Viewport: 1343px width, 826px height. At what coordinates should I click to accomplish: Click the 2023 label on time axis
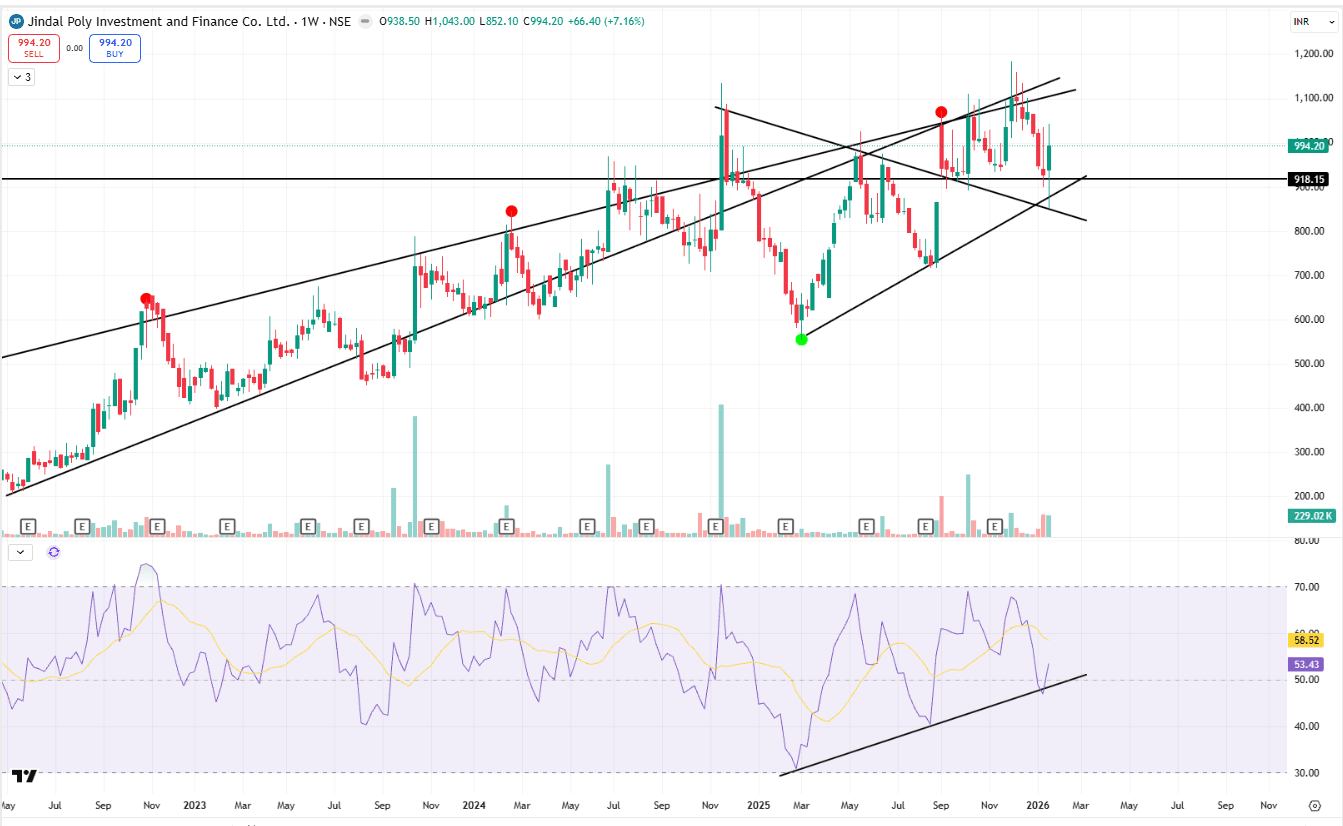point(194,805)
